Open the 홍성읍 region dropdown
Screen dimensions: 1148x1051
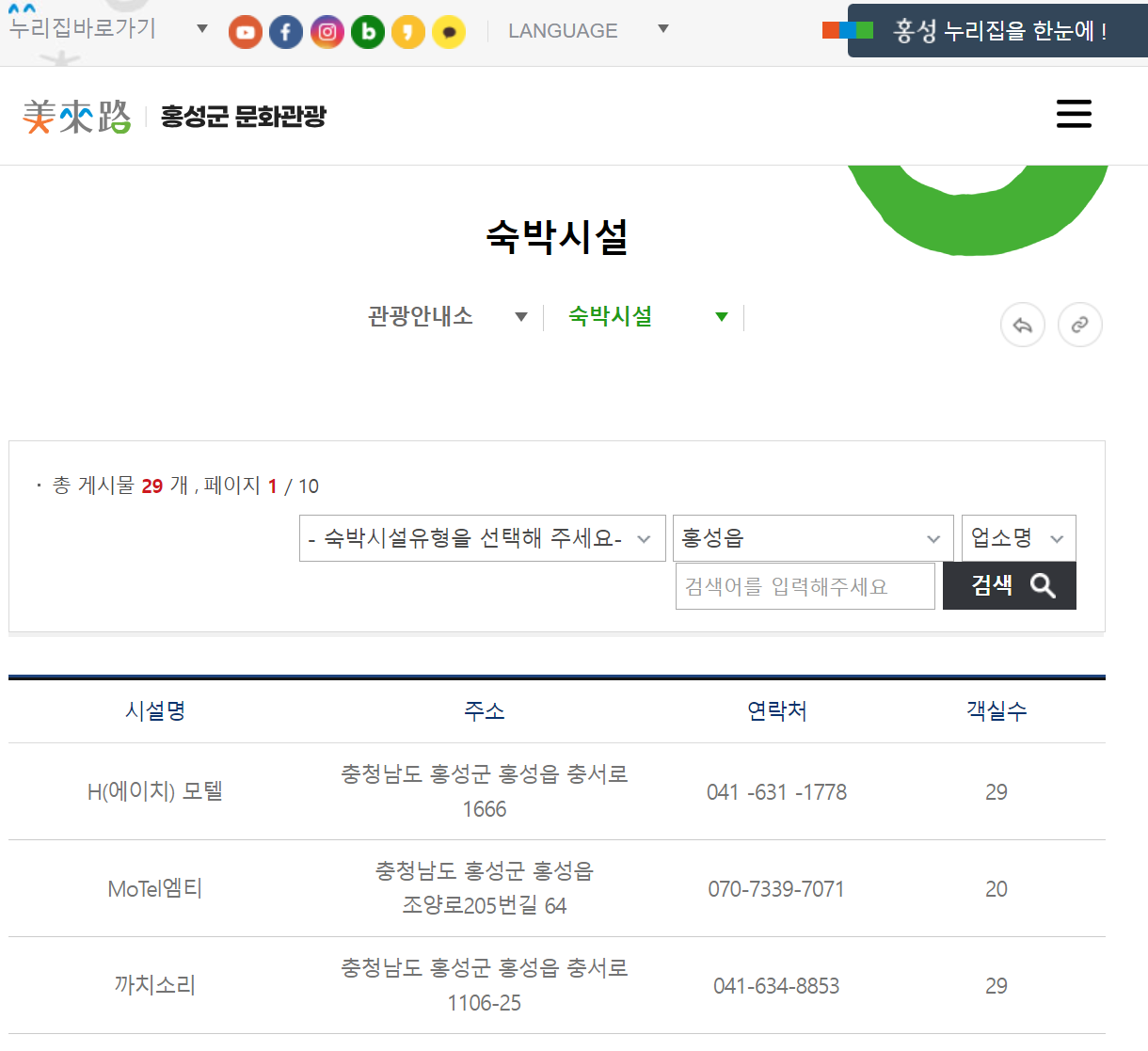[813, 537]
